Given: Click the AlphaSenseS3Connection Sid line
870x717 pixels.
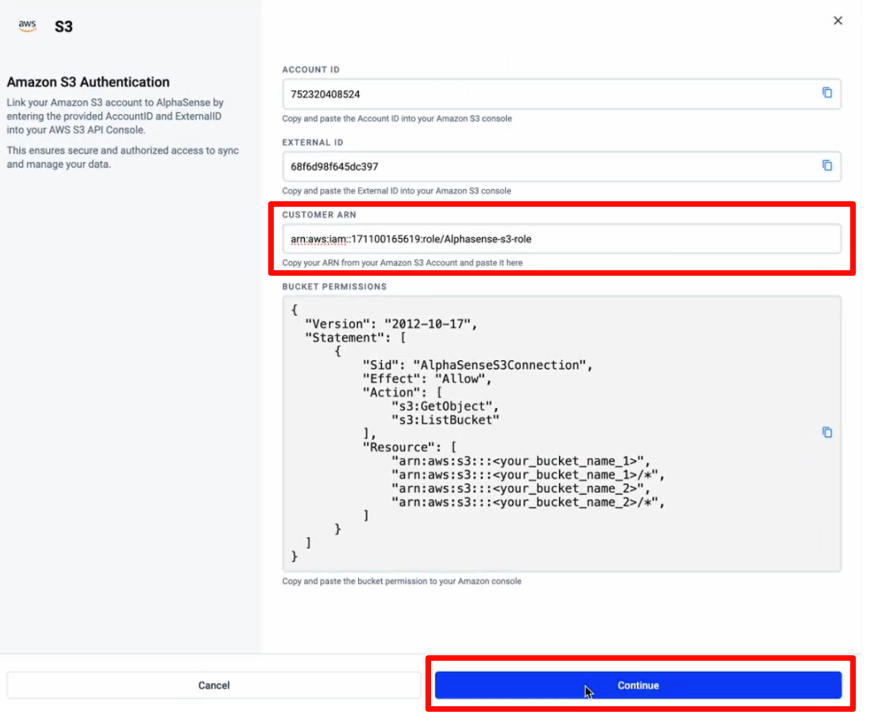Looking at the screenshot, I should tap(478, 365).
